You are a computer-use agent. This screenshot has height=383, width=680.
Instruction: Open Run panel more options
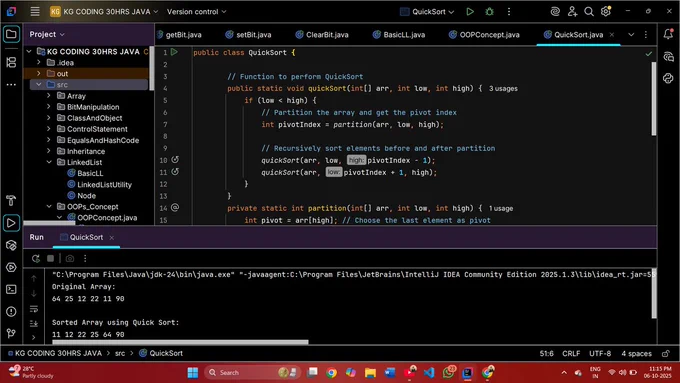click(85, 259)
